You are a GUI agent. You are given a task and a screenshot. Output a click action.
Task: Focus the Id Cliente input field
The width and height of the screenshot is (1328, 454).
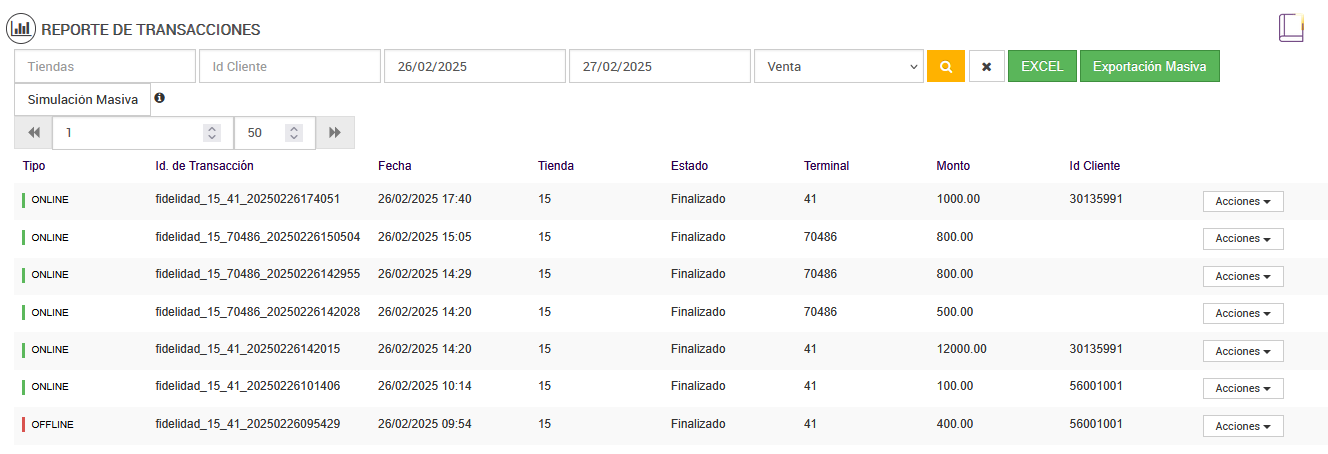290,67
